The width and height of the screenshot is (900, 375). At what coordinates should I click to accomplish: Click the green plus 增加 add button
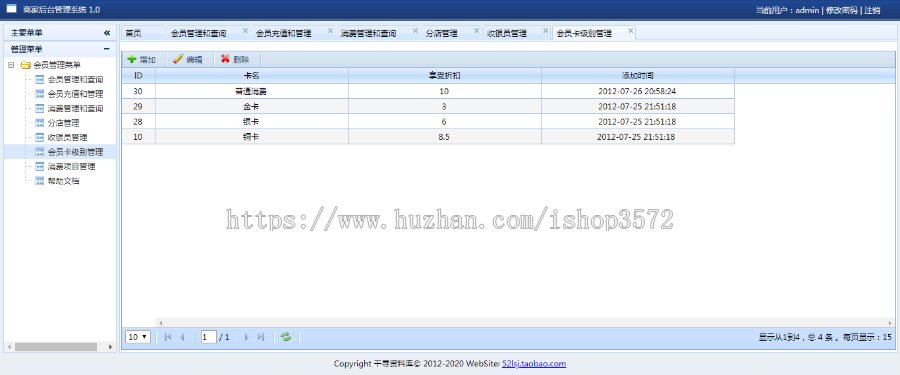pyautogui.click(x=141, y=59)
